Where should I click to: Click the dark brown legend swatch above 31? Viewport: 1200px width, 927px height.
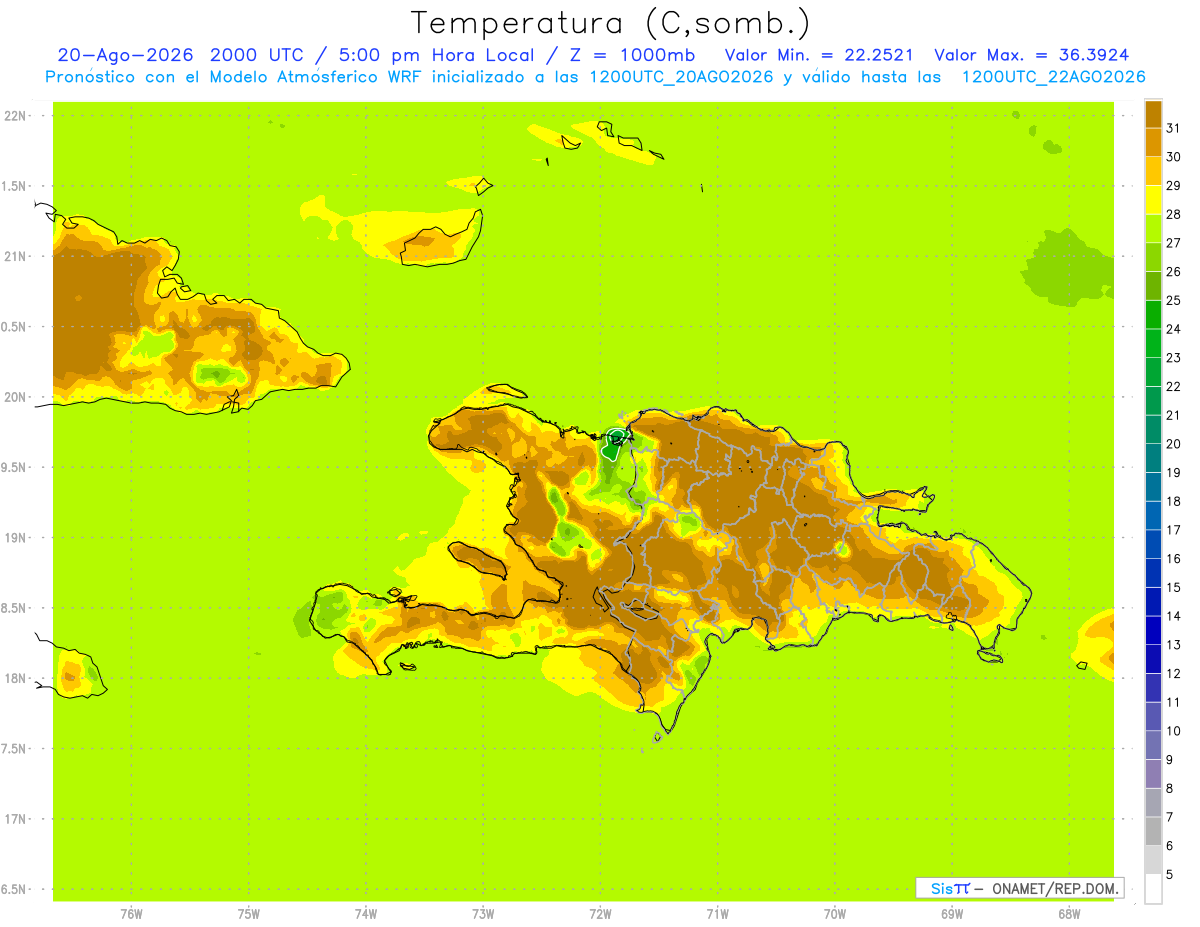tap(1153, 115)
